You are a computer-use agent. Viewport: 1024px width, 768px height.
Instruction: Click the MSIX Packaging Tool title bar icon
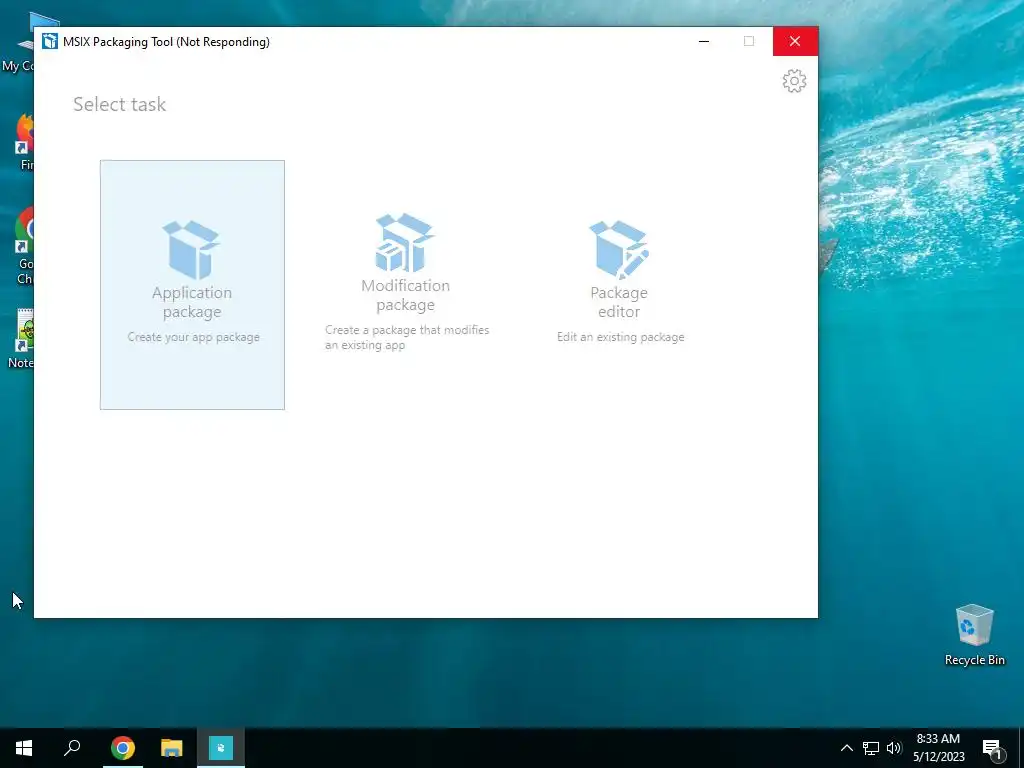(x=50, y=41)
